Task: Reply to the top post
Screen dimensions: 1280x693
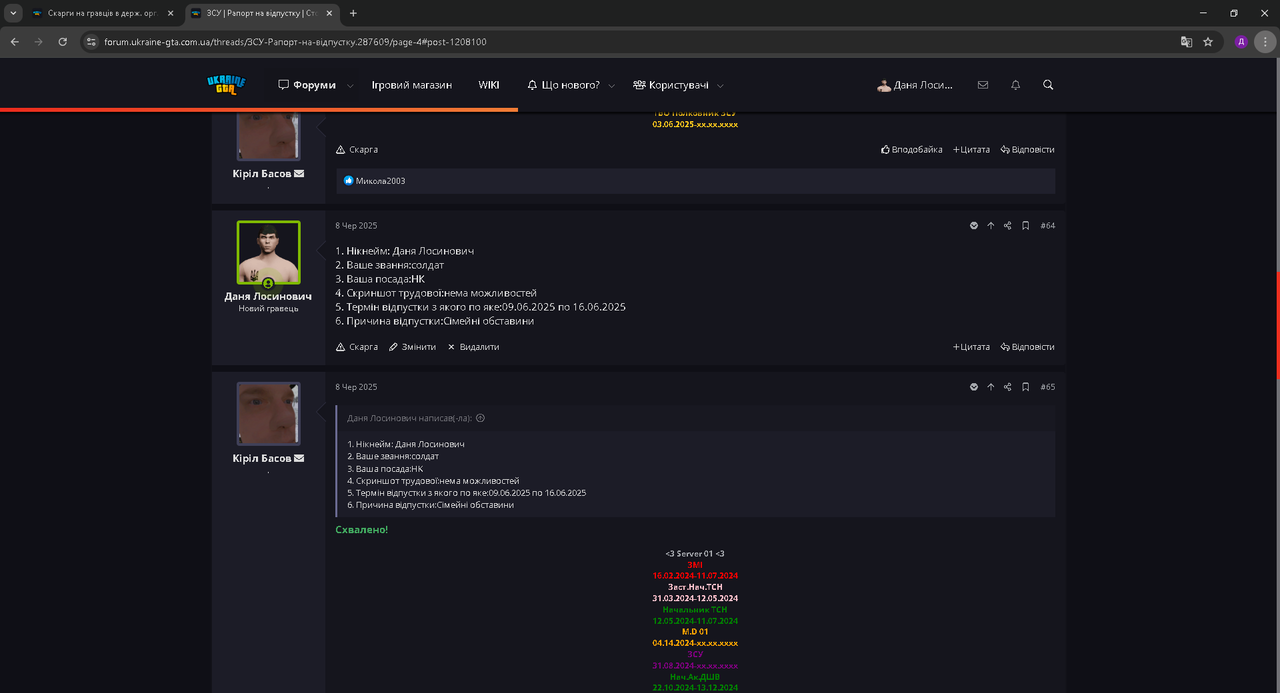Action: pos(1027,149)
